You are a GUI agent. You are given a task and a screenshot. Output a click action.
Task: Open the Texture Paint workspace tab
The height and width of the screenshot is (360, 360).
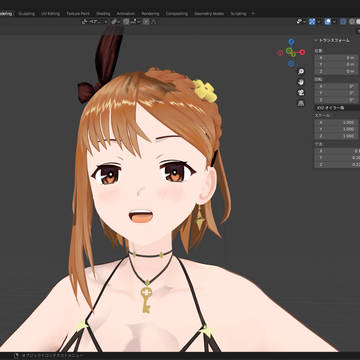coord(78,14)
